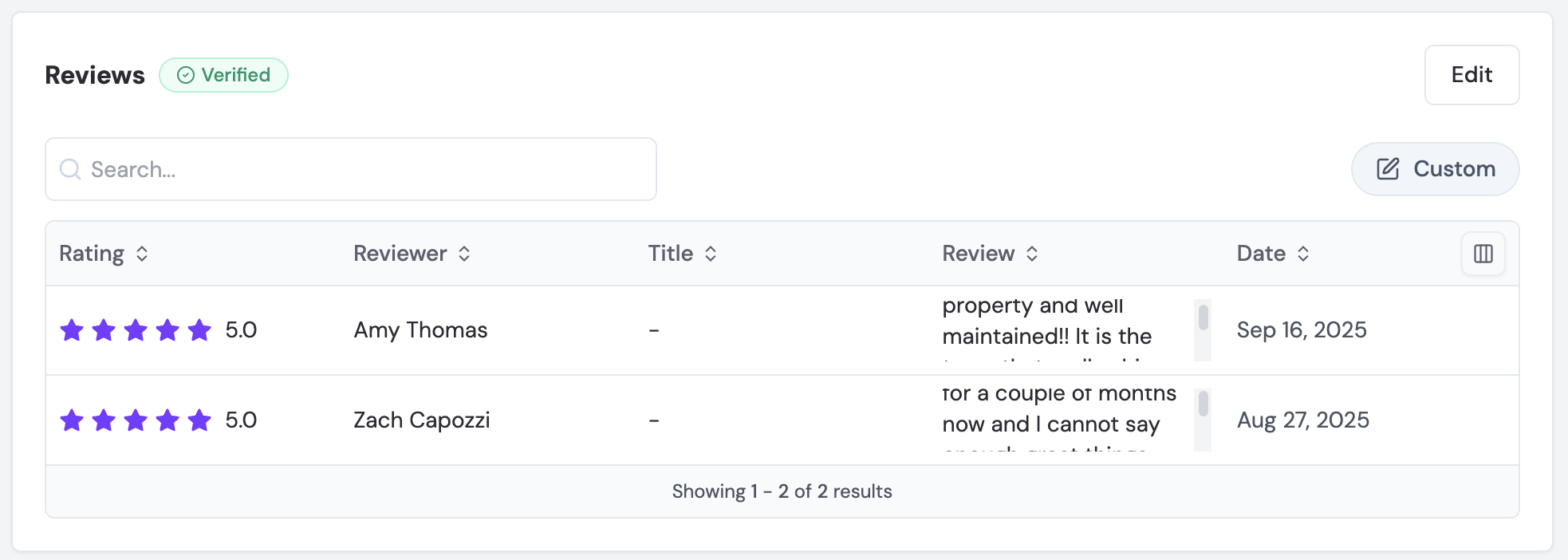Viewport: 1568px width, 560px height.
Task: Focus the Search input field
Action: pyautogui.click(x=351, y=169)
